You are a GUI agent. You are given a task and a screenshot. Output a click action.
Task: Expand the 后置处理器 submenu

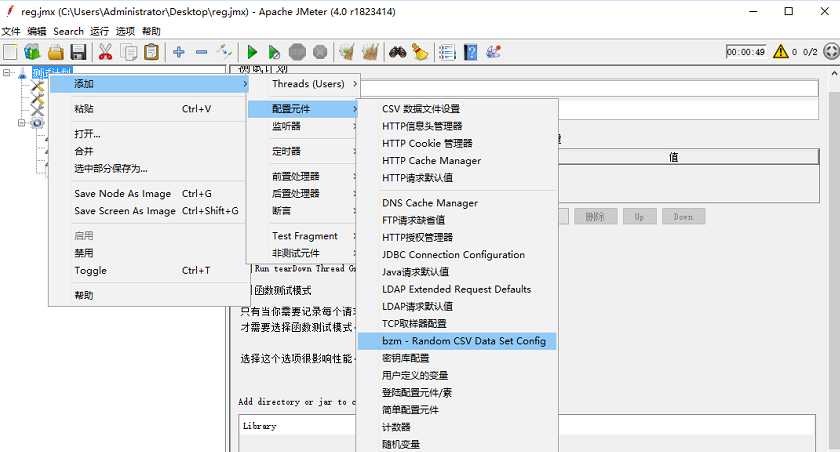pyautogui.click(x=304, y=193)
